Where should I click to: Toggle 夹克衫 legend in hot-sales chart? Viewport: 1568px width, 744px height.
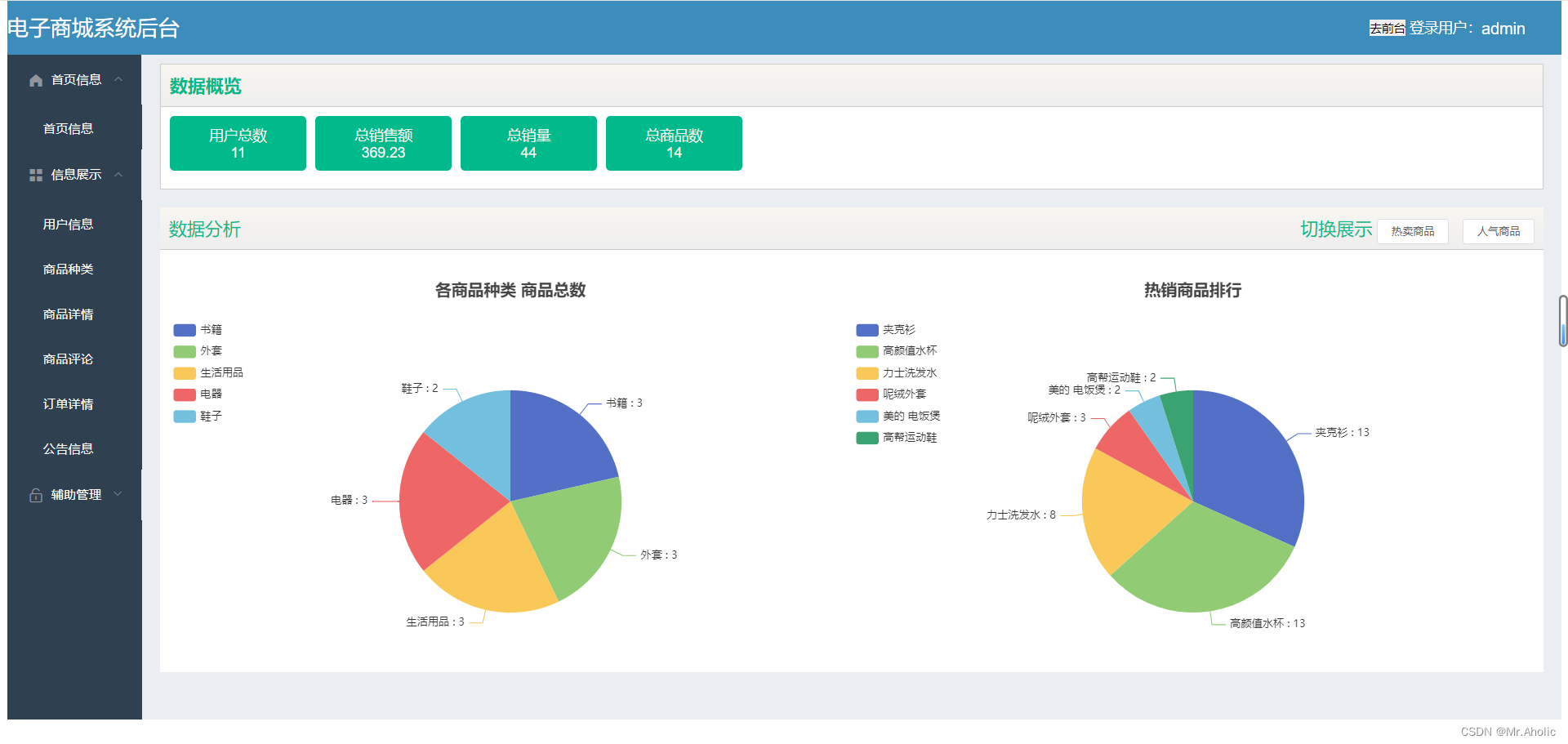point(886,330)
